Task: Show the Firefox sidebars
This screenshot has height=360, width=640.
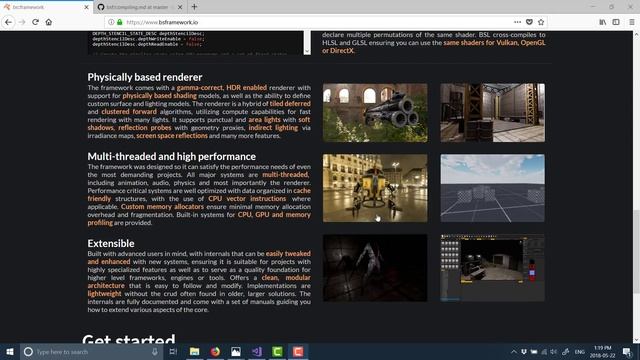Action: pyautogui.click(x=616, y=22)
